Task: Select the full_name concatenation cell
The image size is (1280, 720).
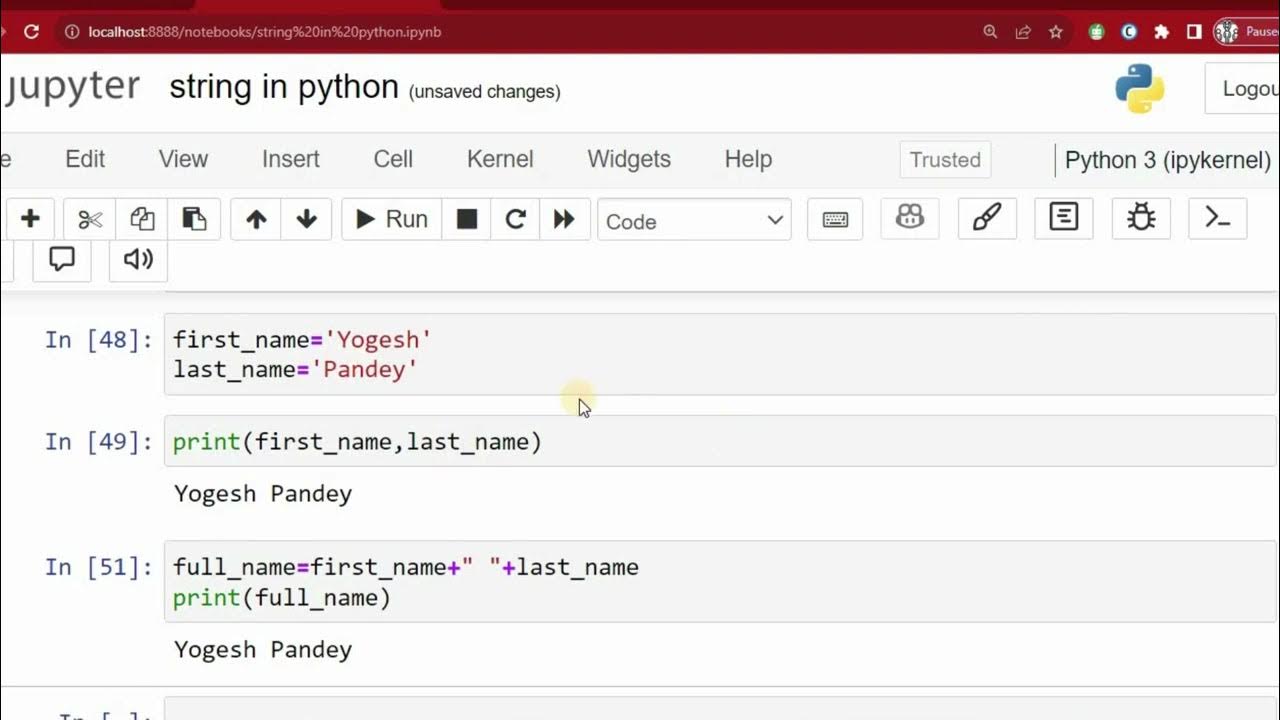Action: click(720, 582)
